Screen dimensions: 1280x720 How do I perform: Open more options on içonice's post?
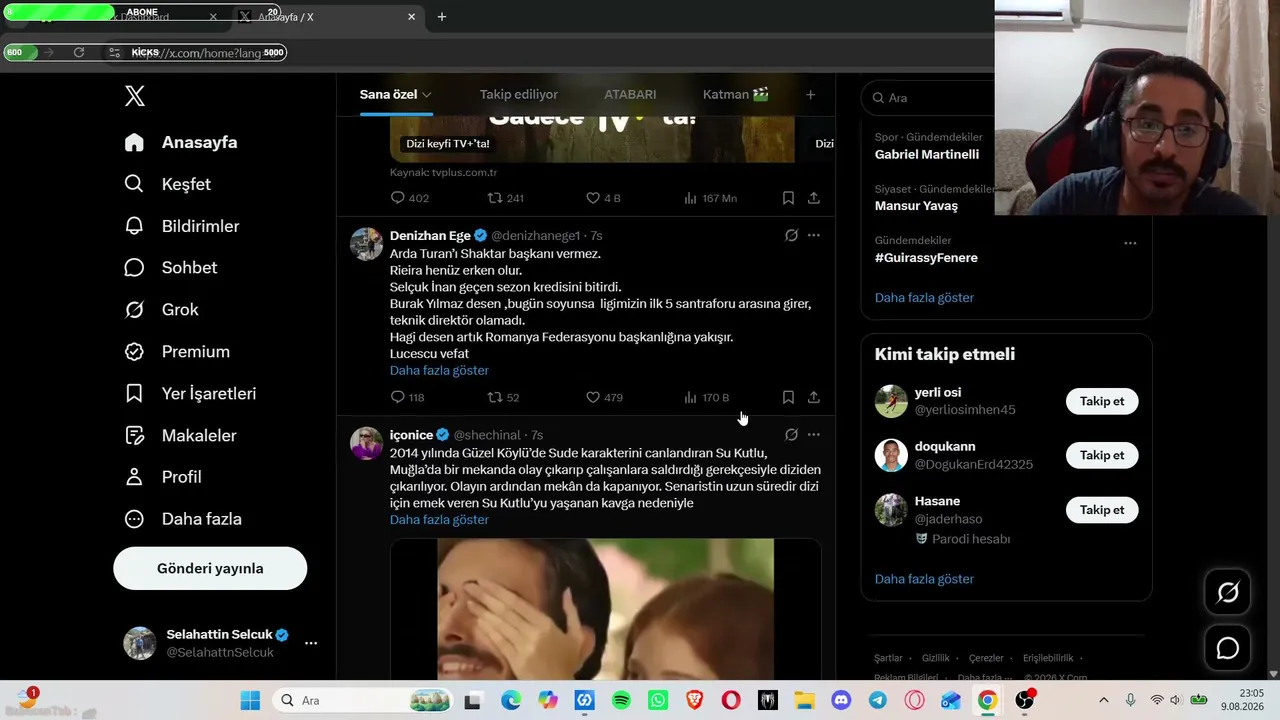[x=814, y=435]
